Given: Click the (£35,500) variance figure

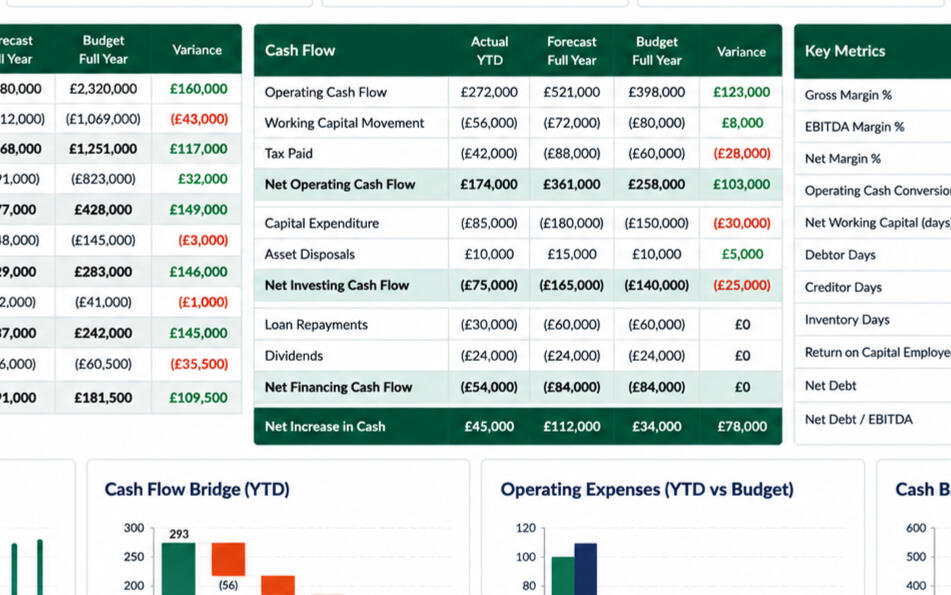Looking at the screenshot, I should [x=199, y=364].
